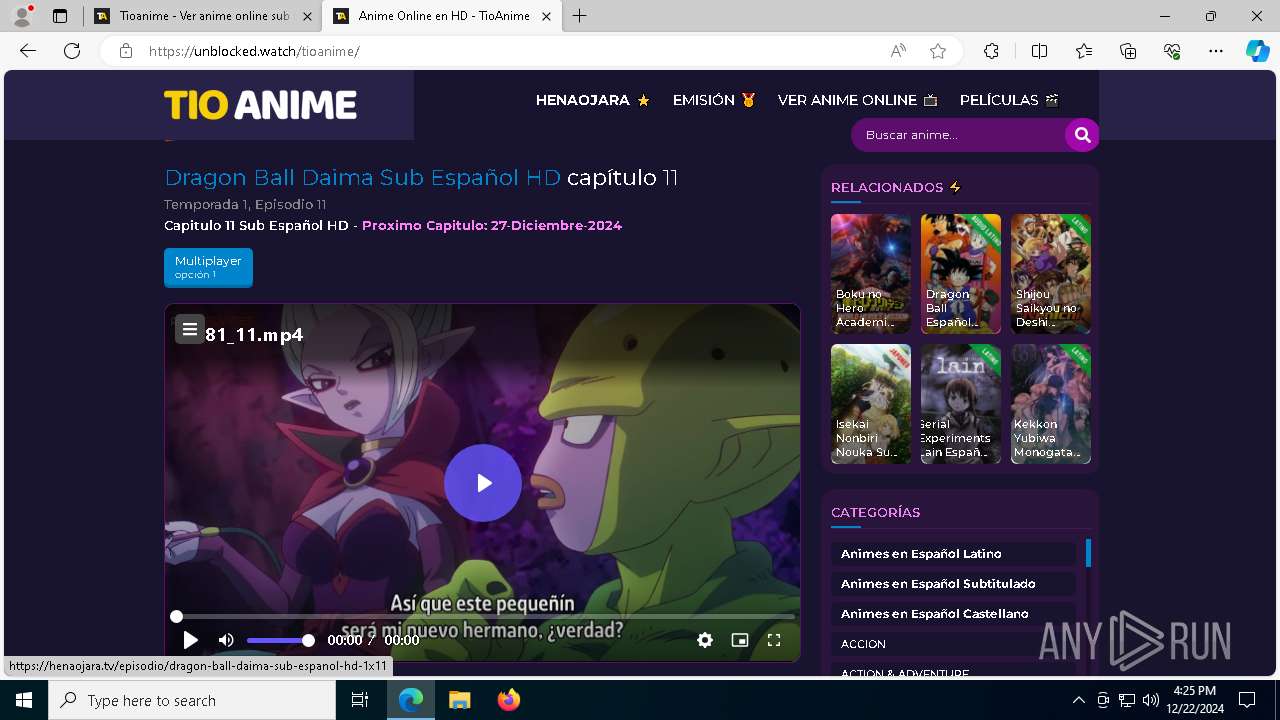
Task: Open the Boku no Hero Academia thumbnail
Action: 870,273
